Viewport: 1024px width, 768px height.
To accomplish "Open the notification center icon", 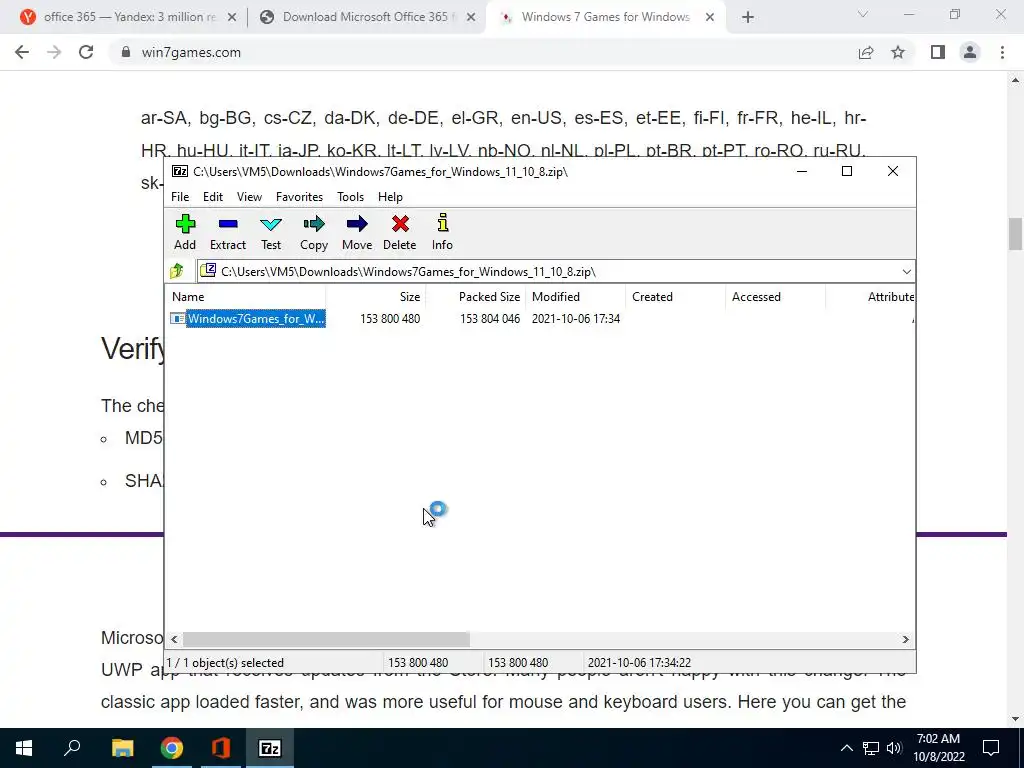I will (x=991, y=748).
